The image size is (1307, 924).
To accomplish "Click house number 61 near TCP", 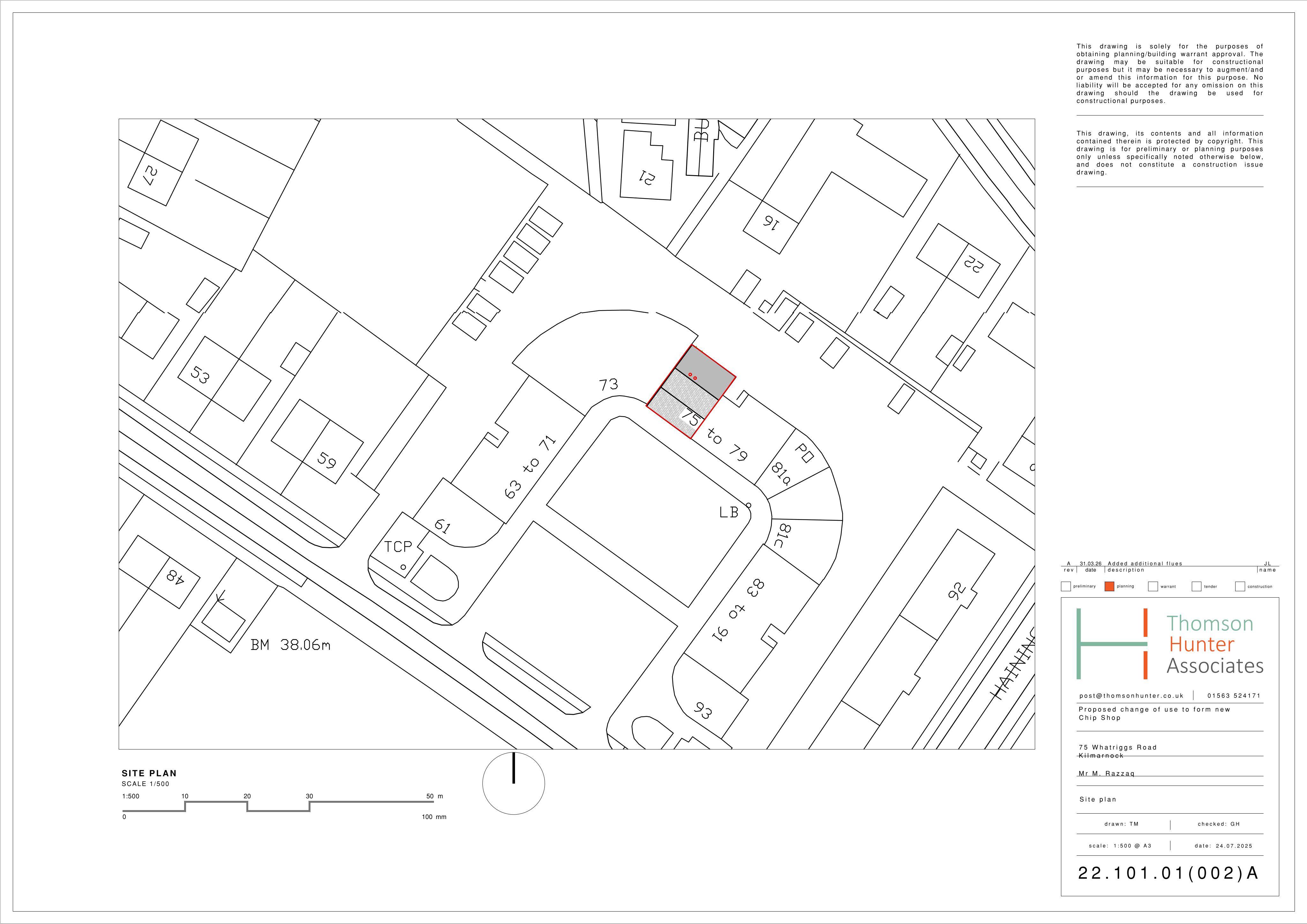I will (x=442, y=526).
